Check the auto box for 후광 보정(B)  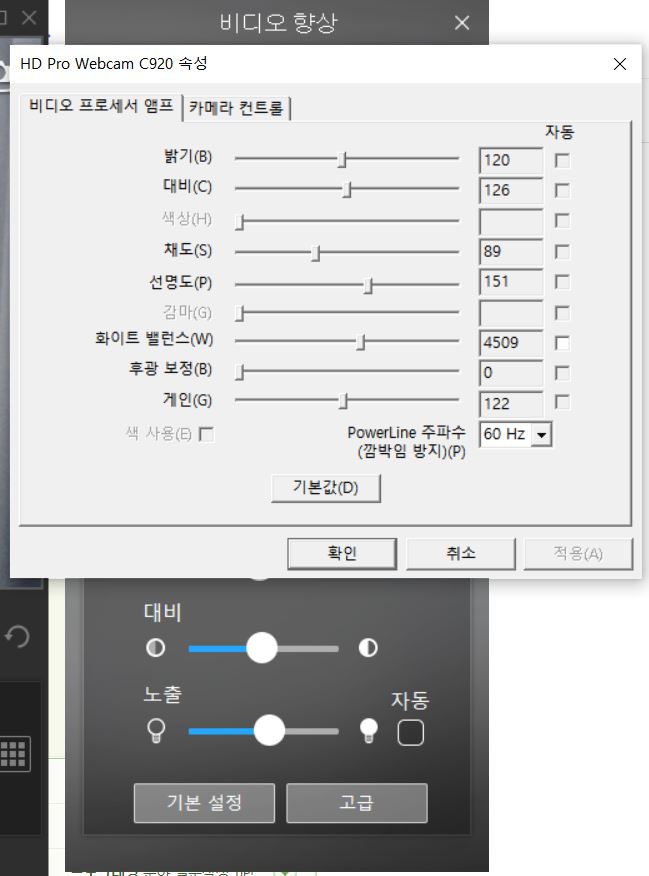[x=562, y=373]
